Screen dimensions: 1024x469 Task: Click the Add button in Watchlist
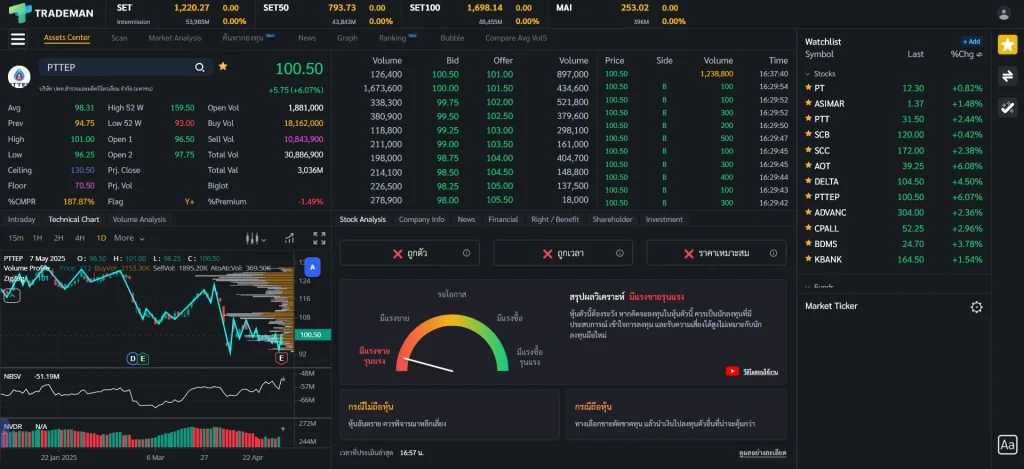pos(970,42)
